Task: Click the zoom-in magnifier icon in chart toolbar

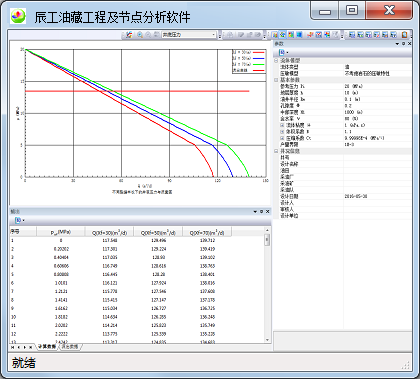Action: point(140,35)
